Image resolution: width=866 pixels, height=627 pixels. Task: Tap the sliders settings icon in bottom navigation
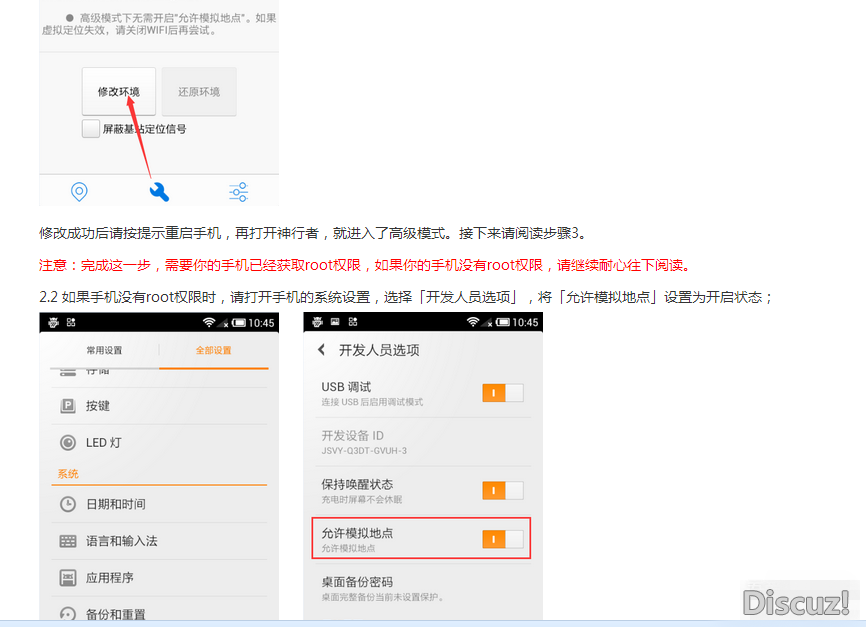[238, 192]
